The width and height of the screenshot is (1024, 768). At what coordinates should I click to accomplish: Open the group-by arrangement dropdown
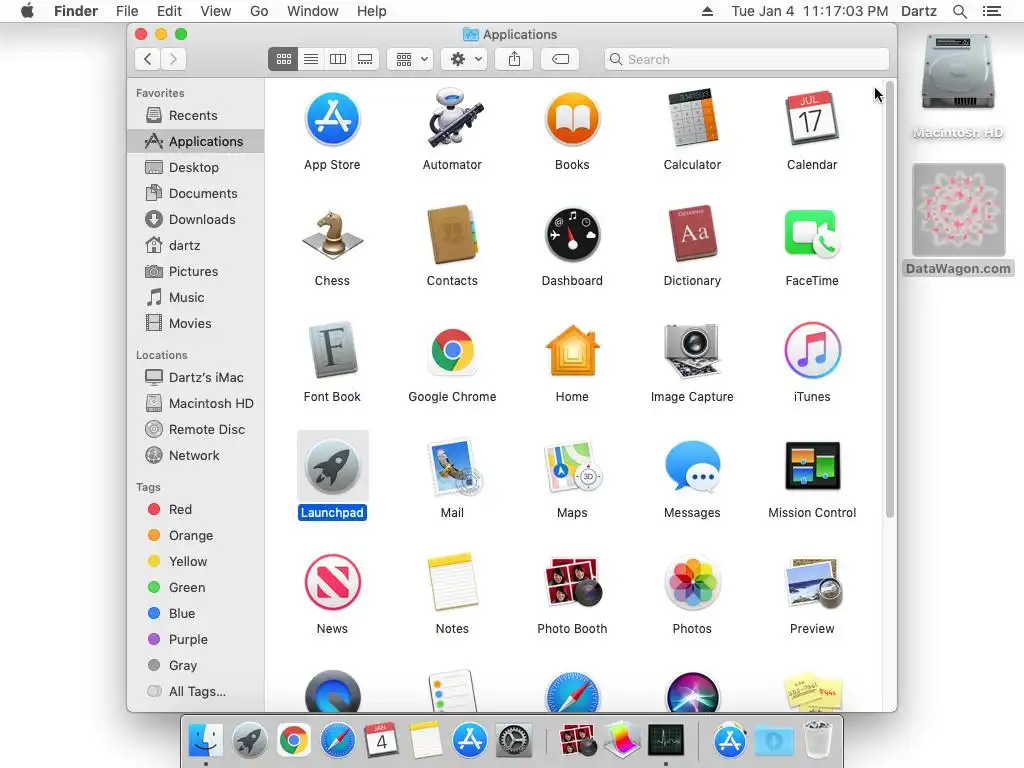pyautogui.click(x=410, y=59)
